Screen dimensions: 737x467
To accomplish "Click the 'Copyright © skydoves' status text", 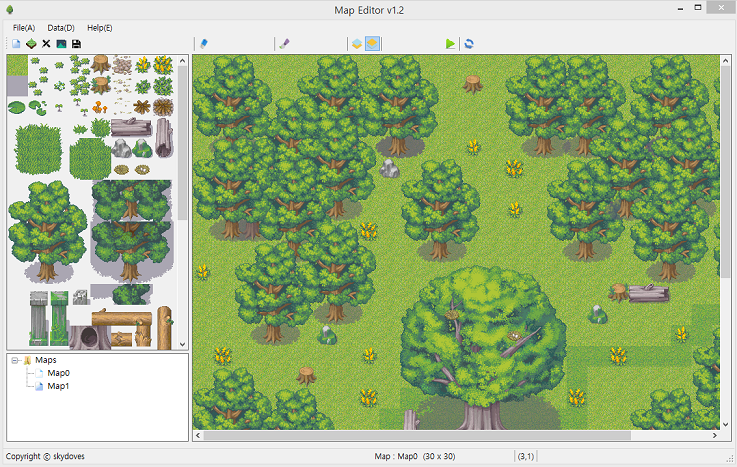I will click(x=45, y=456).
